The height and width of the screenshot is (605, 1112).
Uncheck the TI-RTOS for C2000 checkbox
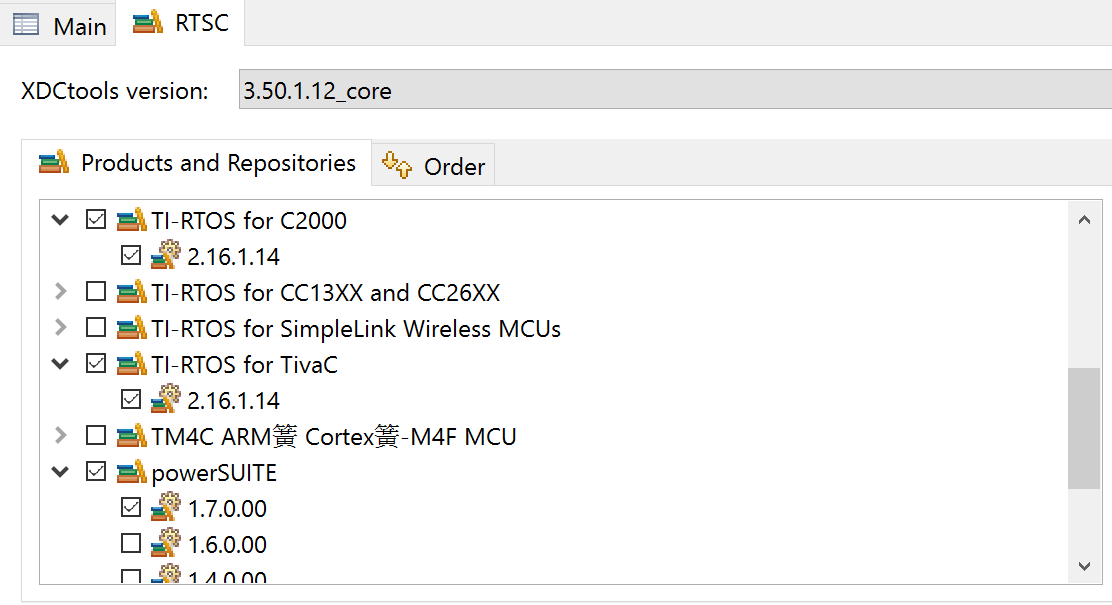point(96,220)
